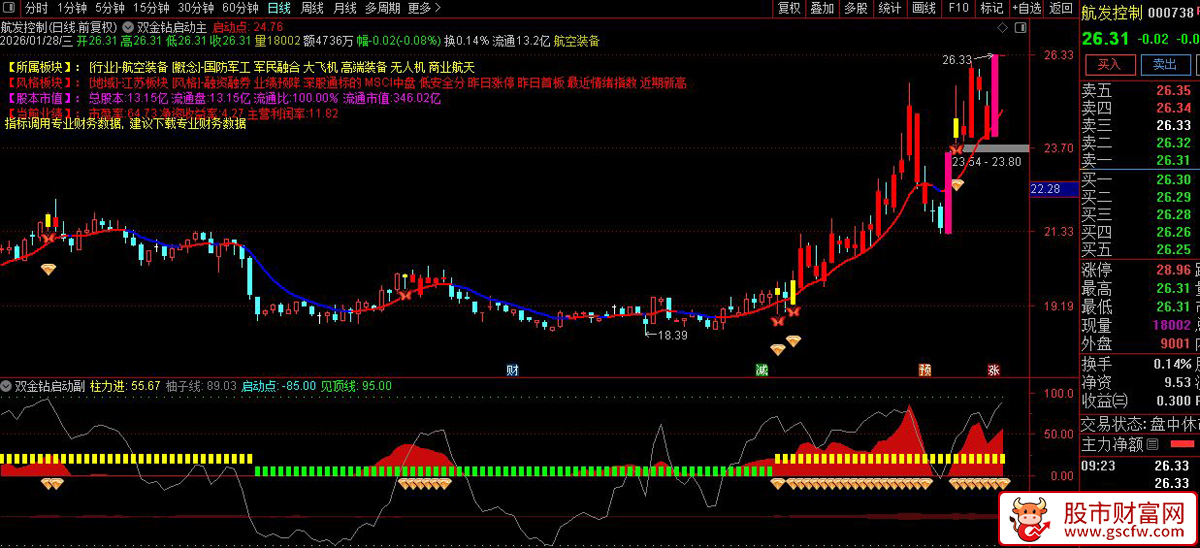This screenshot has height=548, width=1200.
Task: Select the 日线 daily period
Action: 279,8
